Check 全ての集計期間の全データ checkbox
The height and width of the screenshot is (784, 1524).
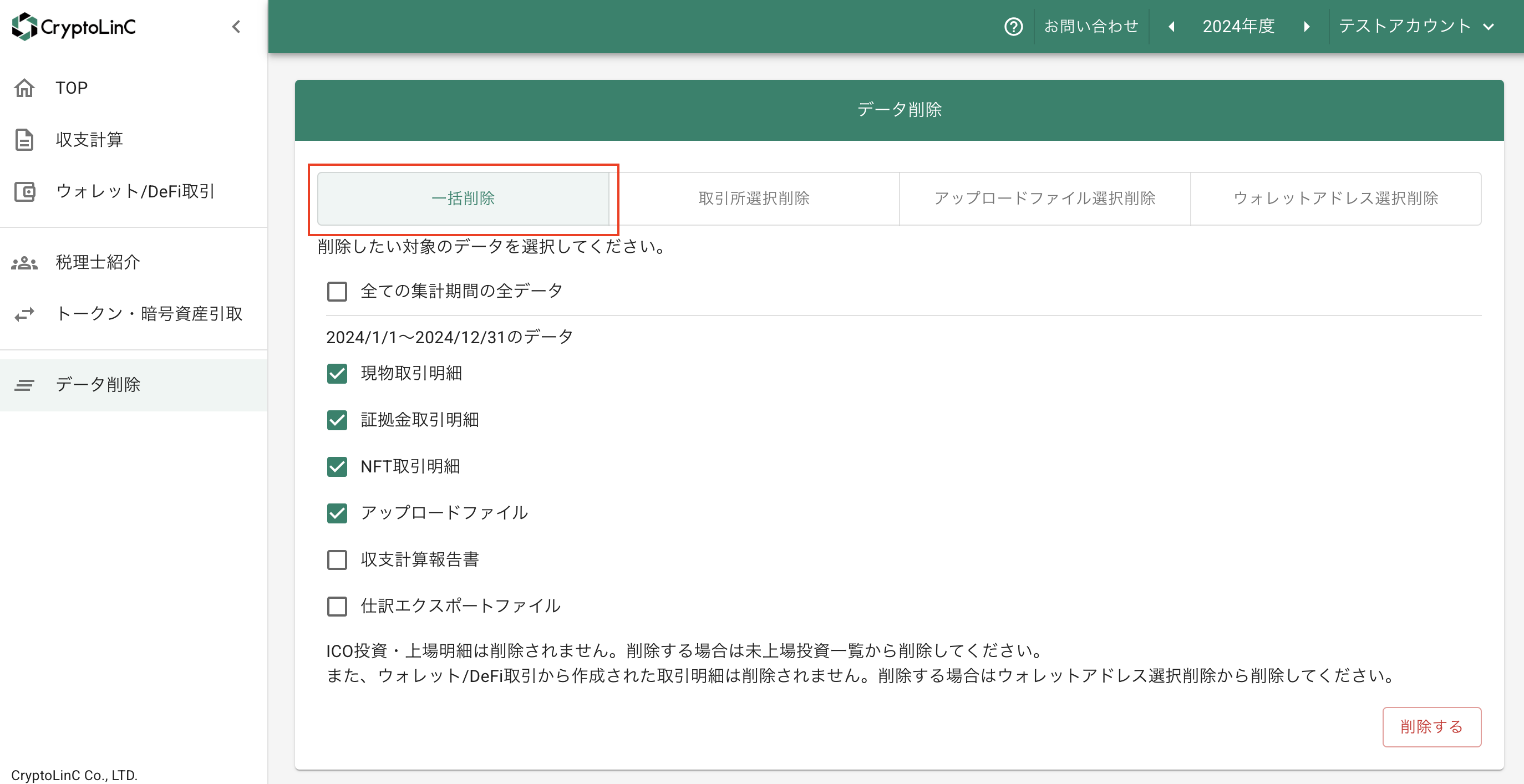(x=337, y=291)
